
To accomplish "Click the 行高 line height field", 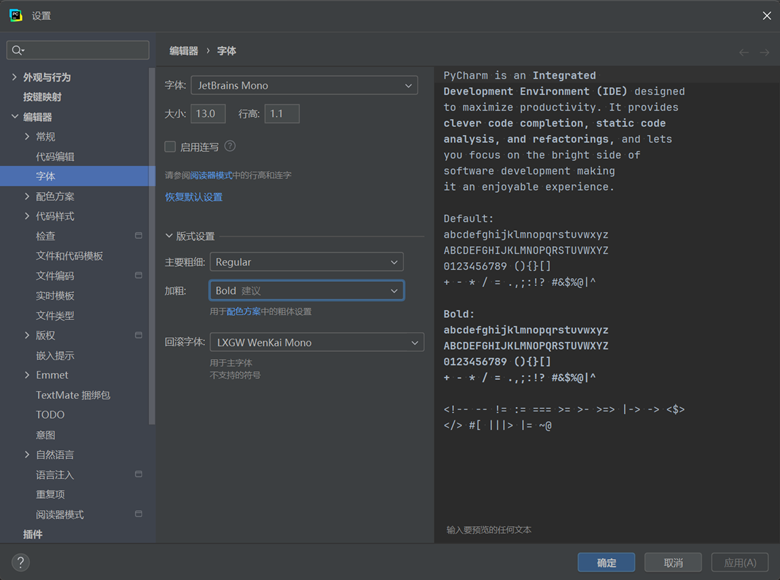I will click(282, 113).
